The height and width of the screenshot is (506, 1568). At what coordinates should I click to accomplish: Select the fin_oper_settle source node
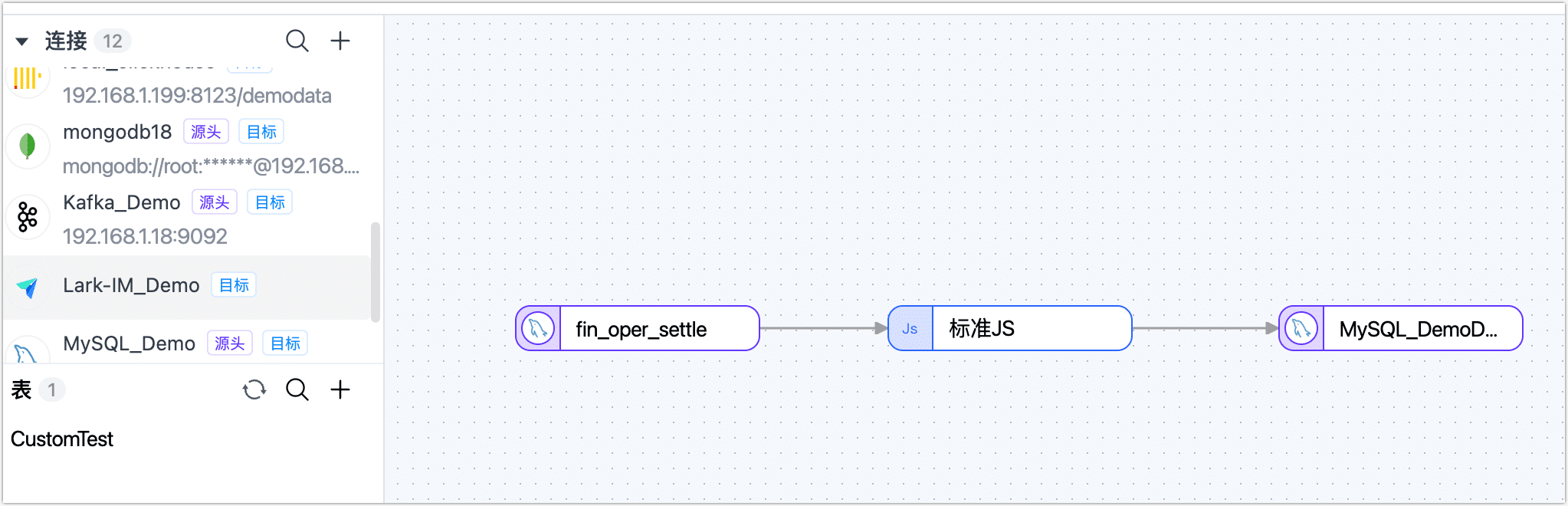641,329
